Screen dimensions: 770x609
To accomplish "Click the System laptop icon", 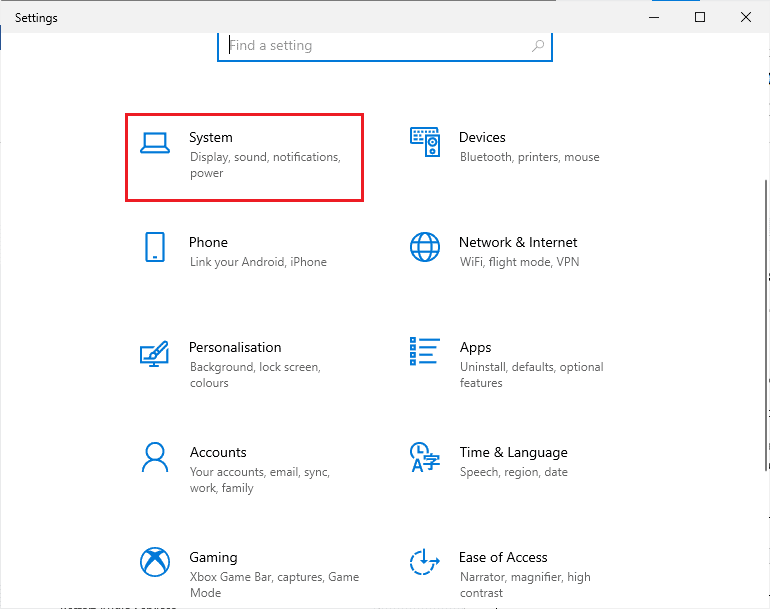I will pos(155,143).
